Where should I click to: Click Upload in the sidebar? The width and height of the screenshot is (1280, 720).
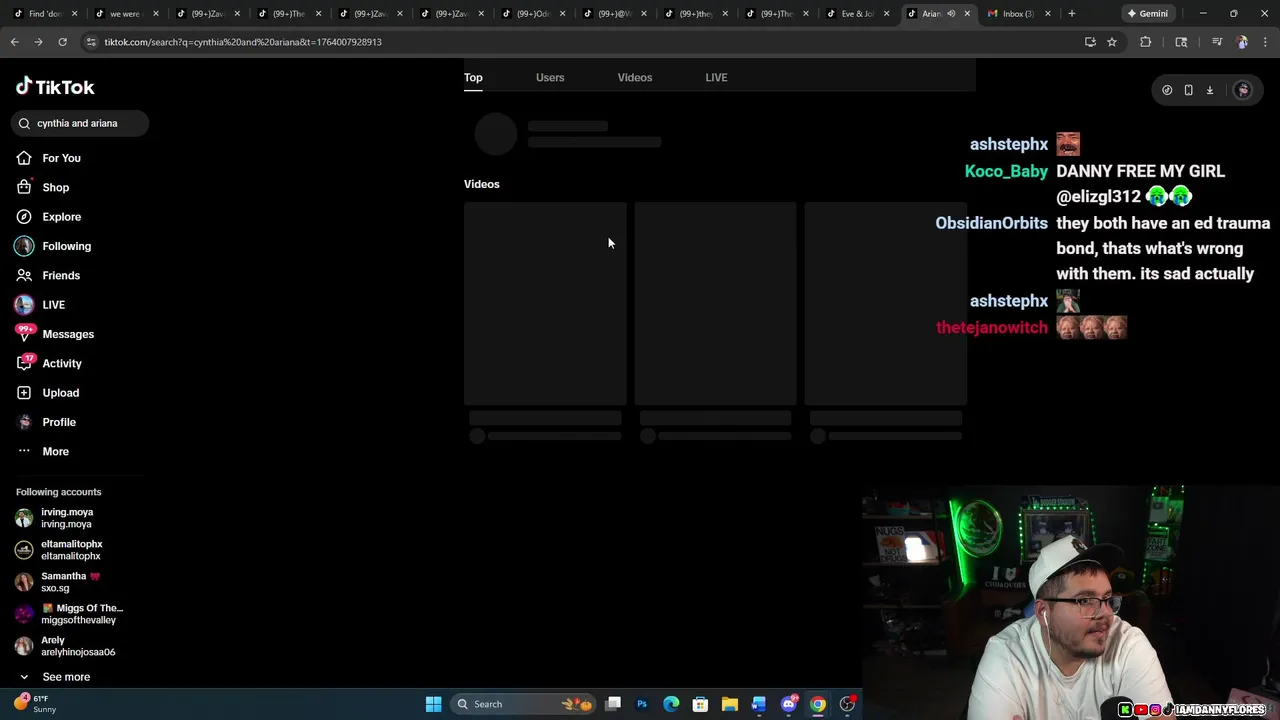click(x=60, y=393)
